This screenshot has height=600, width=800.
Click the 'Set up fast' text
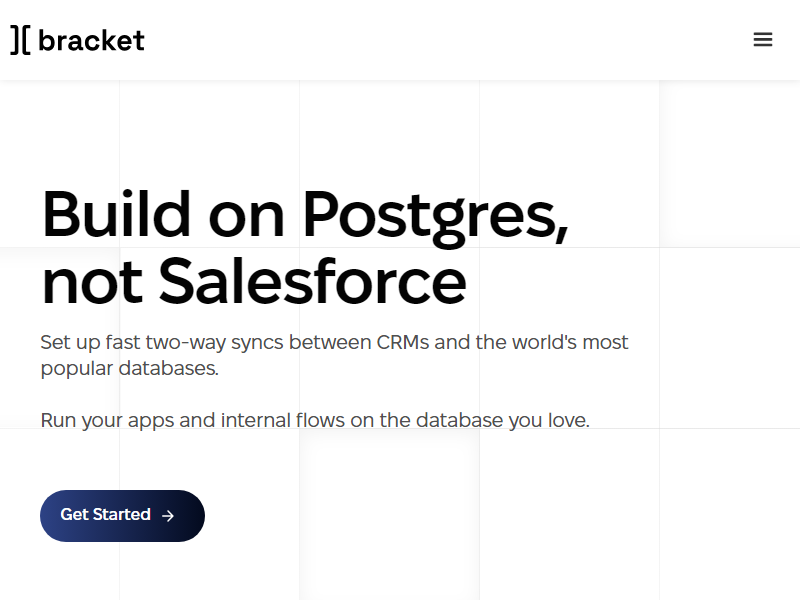click(x=90, y=343)
